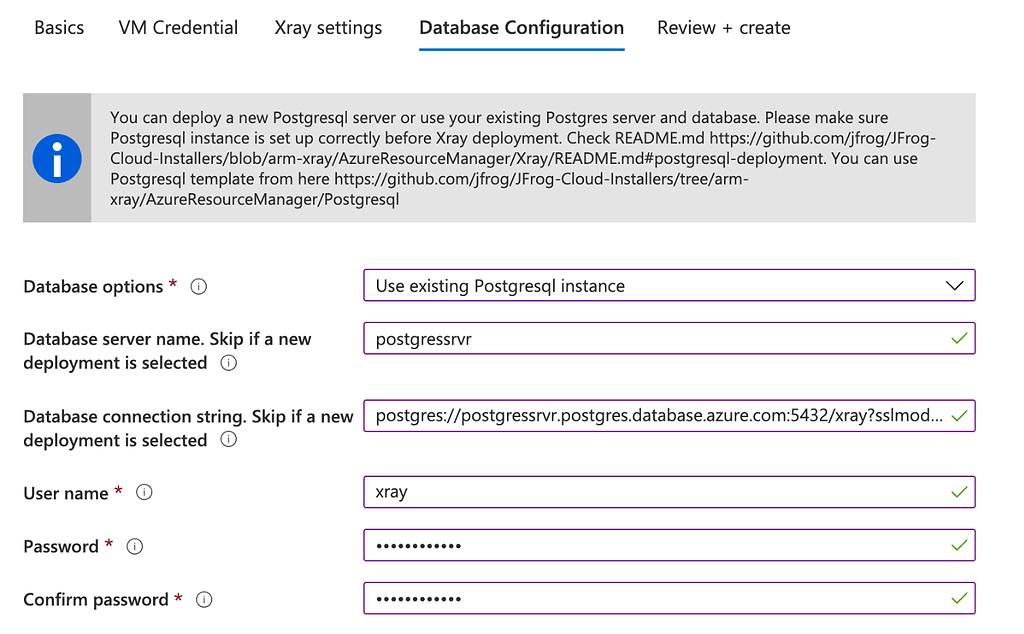Click into the Confirm password field
Screen dimensions: 1024x634
669,598
